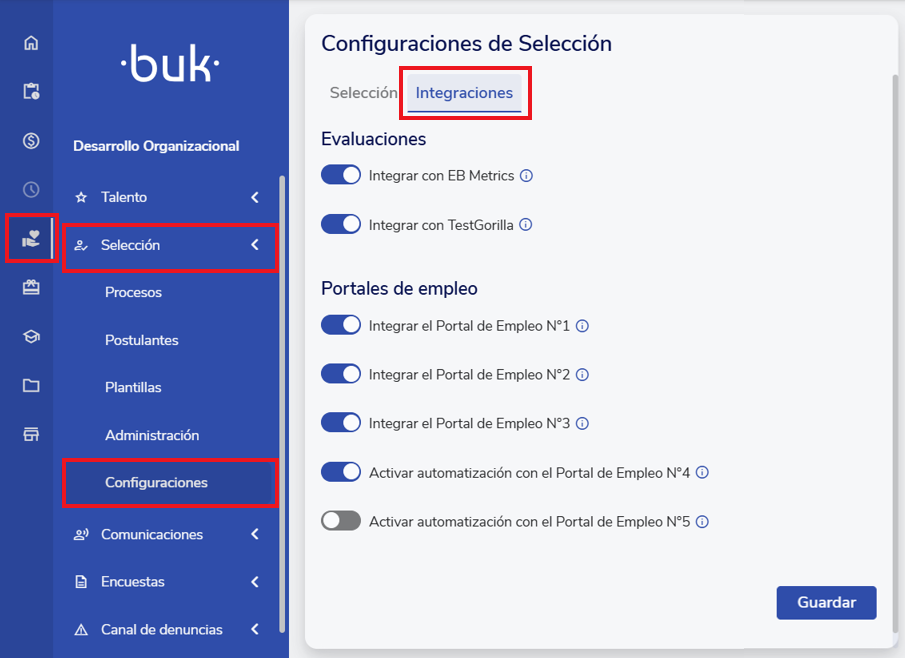Viewport: 905px width, 658px height.
Task: Click the folder icon in left rail
Action: (31, 386)
